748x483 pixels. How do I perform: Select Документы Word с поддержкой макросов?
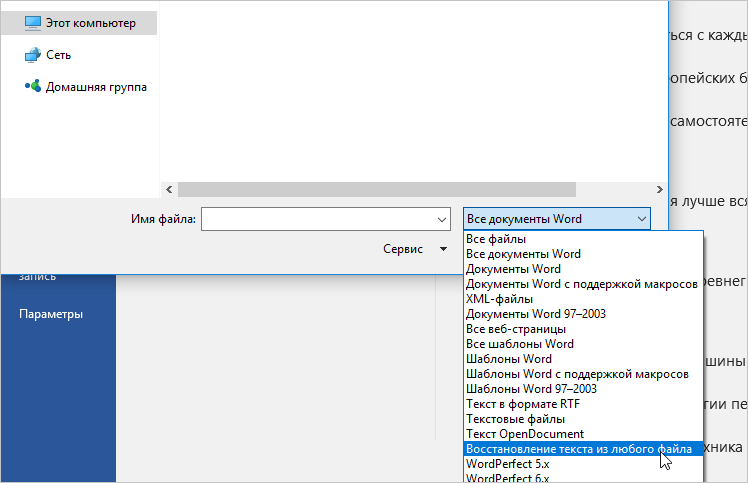coord(581,284)
